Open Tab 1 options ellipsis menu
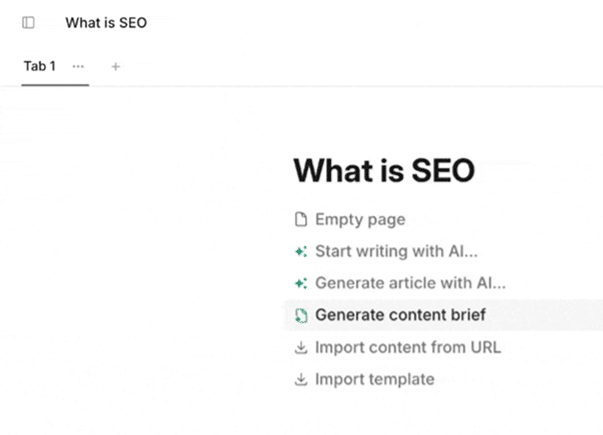 [78, 67]
